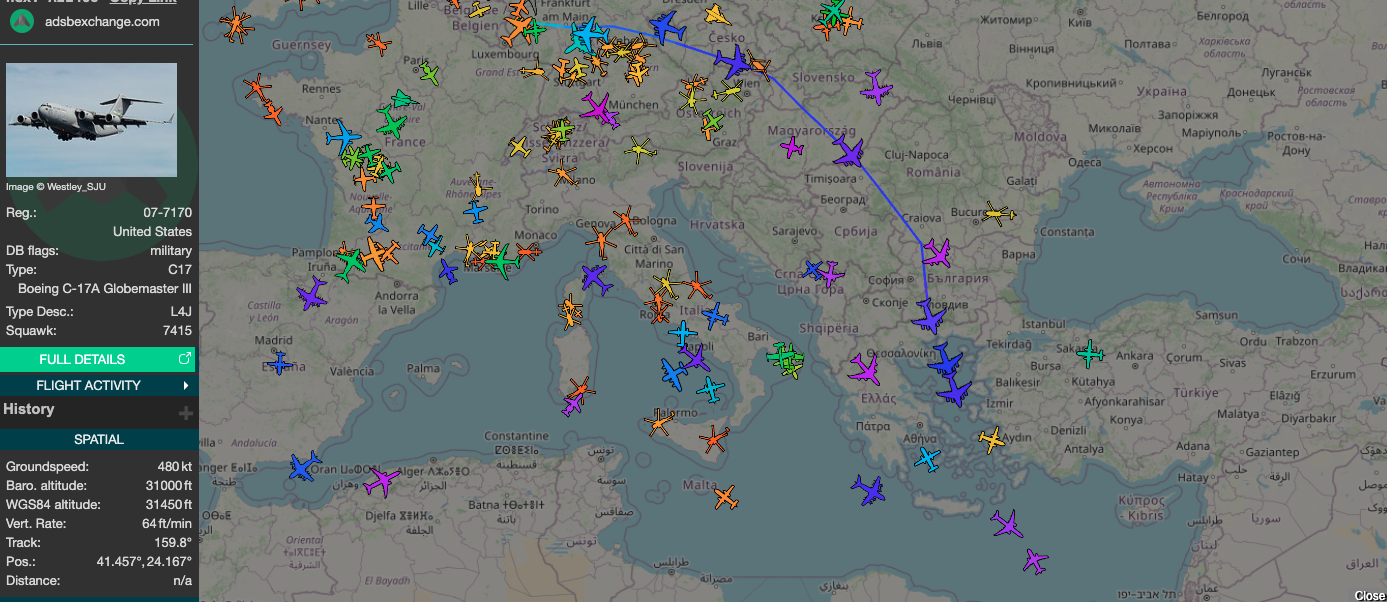Viewport: 1387px width, 602px height.
Task: Open the Full Details button
Action: click(x=98, y=359)
